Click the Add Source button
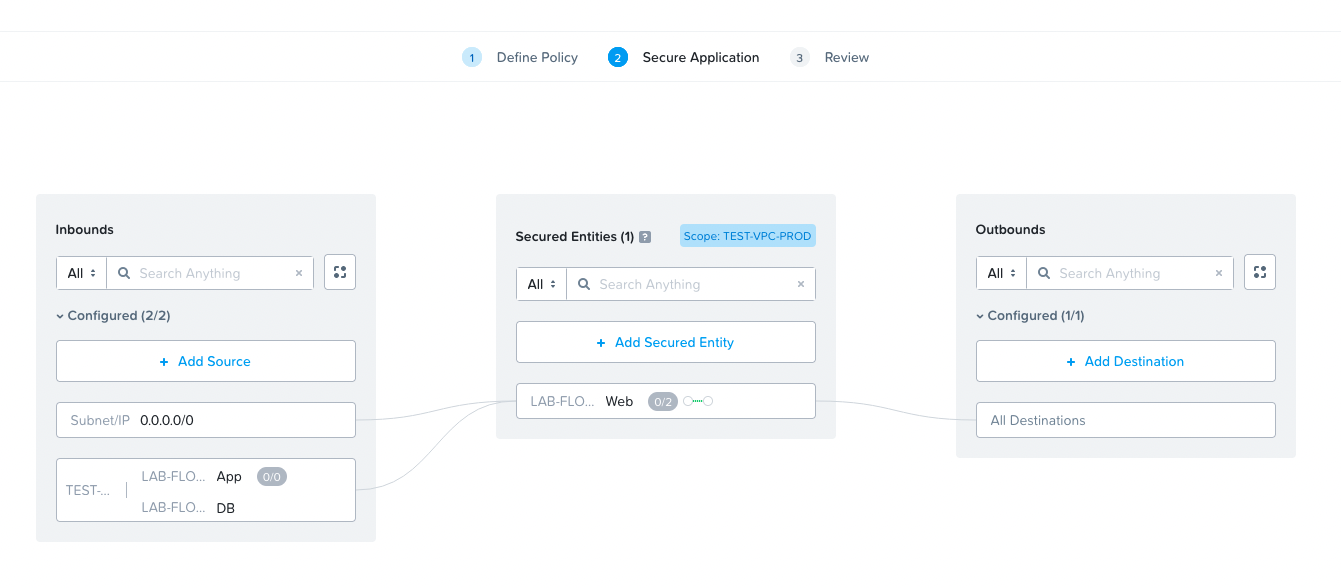Viewport: 1341px width, 588px height. [x=206, y=361]
